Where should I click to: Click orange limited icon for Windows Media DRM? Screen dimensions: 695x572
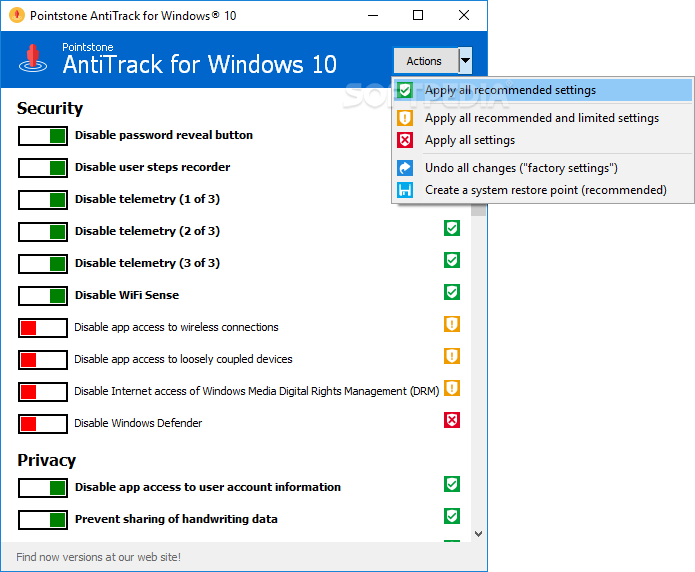pos(452,388)
